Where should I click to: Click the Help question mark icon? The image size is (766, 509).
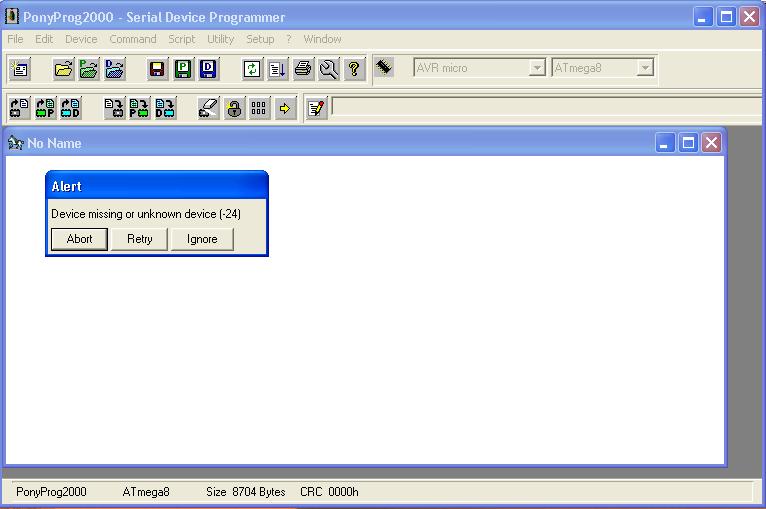pyautogui.click(x=354, y=69)
